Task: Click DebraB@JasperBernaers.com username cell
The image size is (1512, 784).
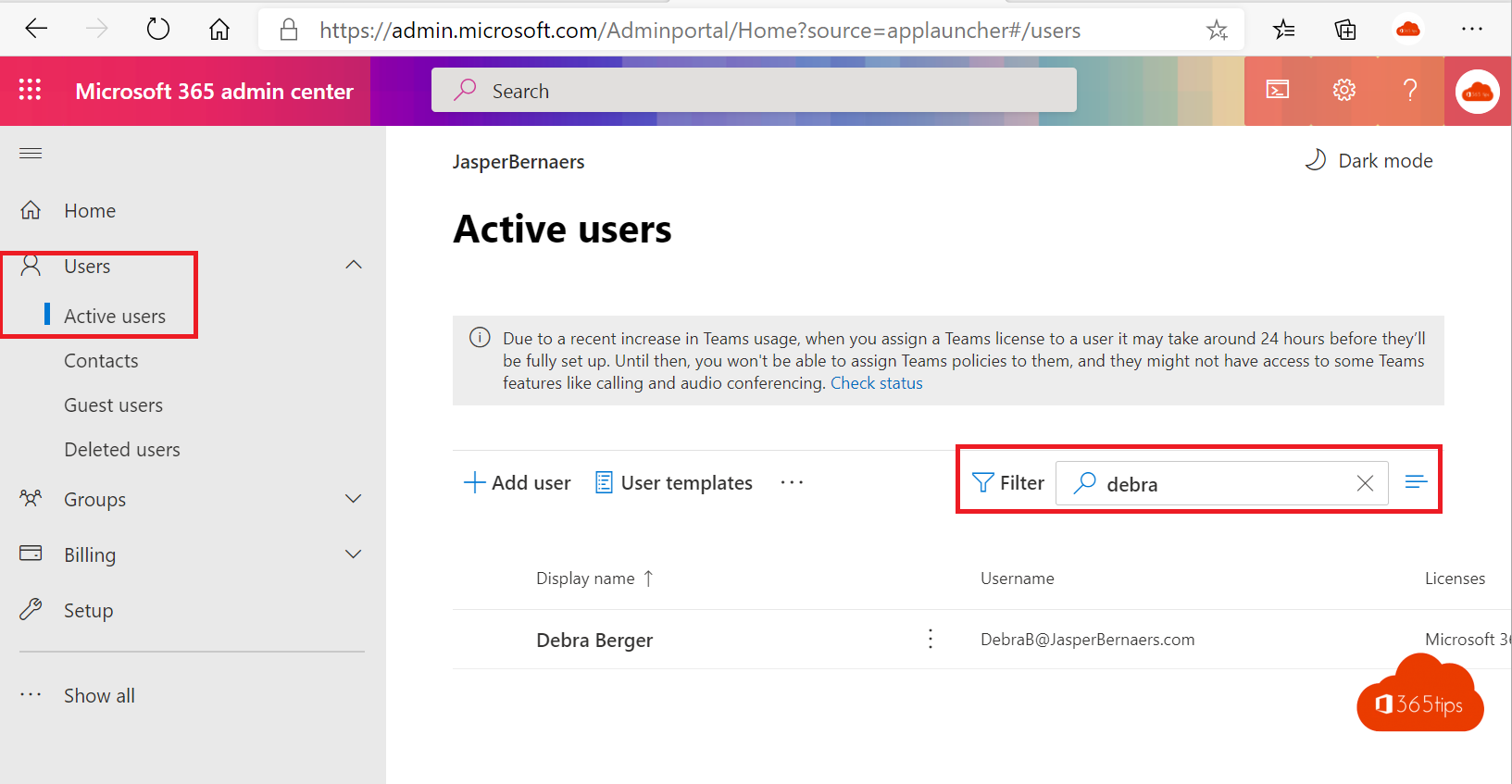Action: pos(1087,640)
